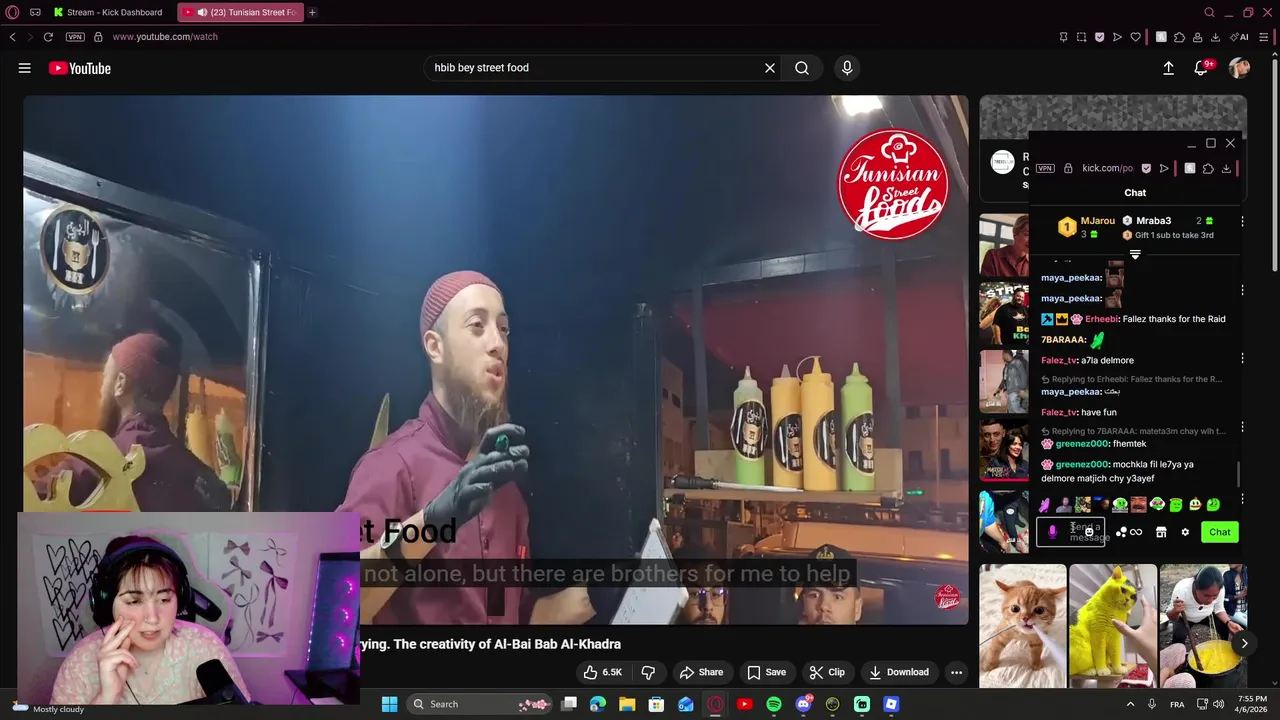Open Opera AI assistant button
The width and height of the screenshot is (1280, 720).
[1240, 37]
